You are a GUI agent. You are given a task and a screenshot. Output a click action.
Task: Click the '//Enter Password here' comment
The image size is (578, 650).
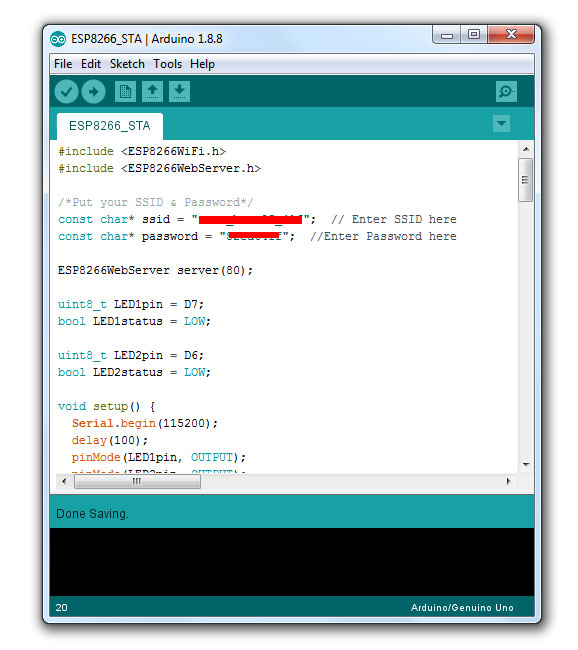[384, 237]
